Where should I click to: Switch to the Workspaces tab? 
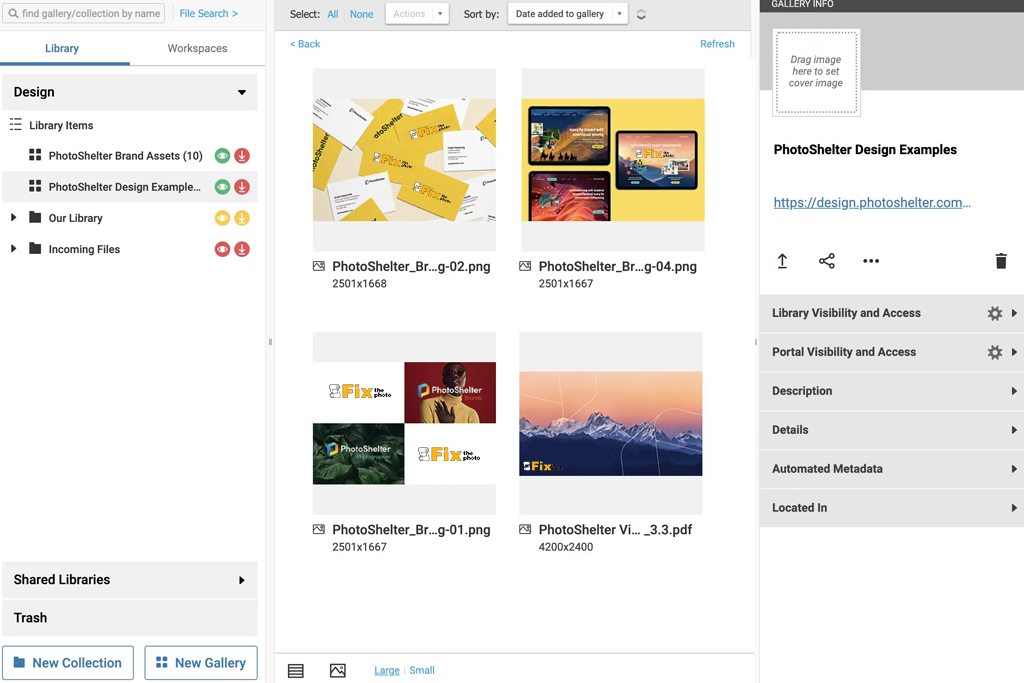(x=197, y=48)
